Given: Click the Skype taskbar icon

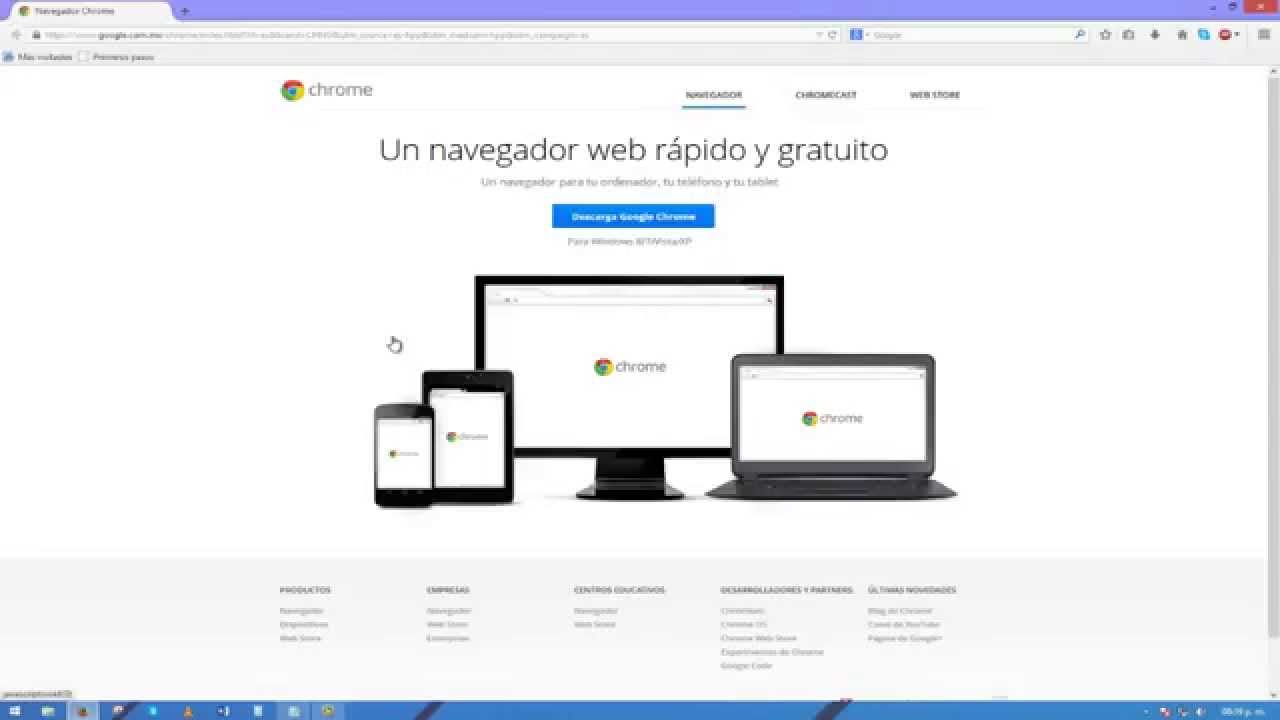Looking at the screenshot, I should [153, 711].
